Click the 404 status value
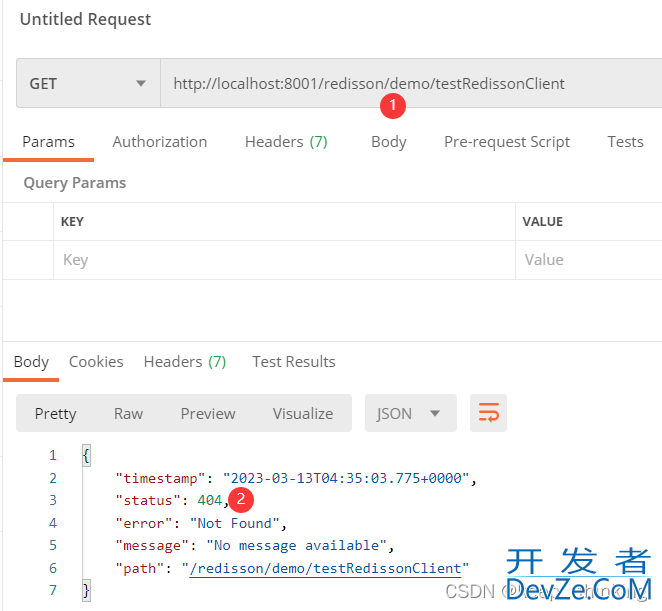 209,500
